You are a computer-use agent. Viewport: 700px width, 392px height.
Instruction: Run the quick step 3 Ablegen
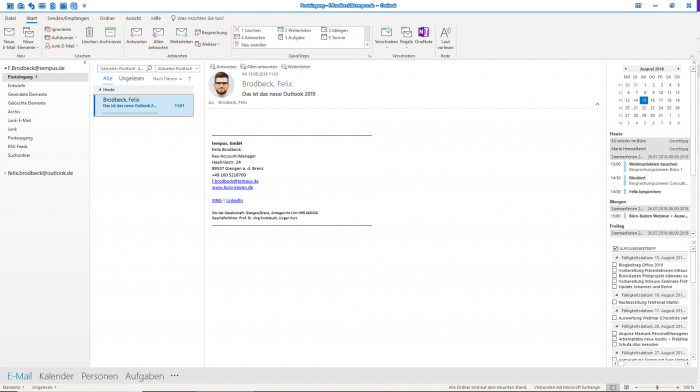pyautogui.click(x=334, y=30)
